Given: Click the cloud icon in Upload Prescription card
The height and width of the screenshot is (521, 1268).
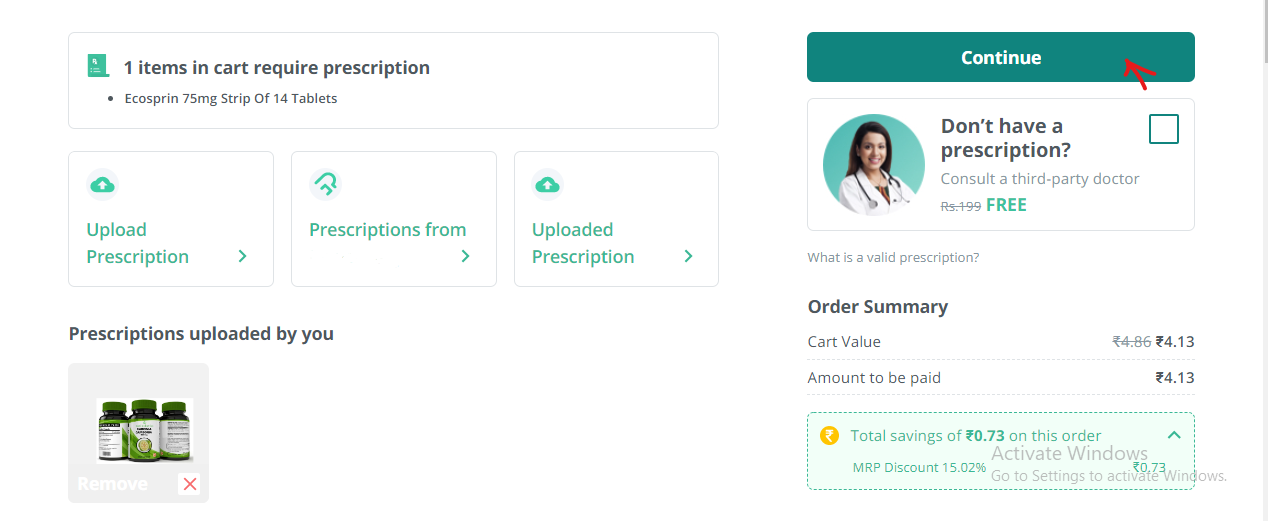Looking at the screenshot, I should (x=101, y=184).
